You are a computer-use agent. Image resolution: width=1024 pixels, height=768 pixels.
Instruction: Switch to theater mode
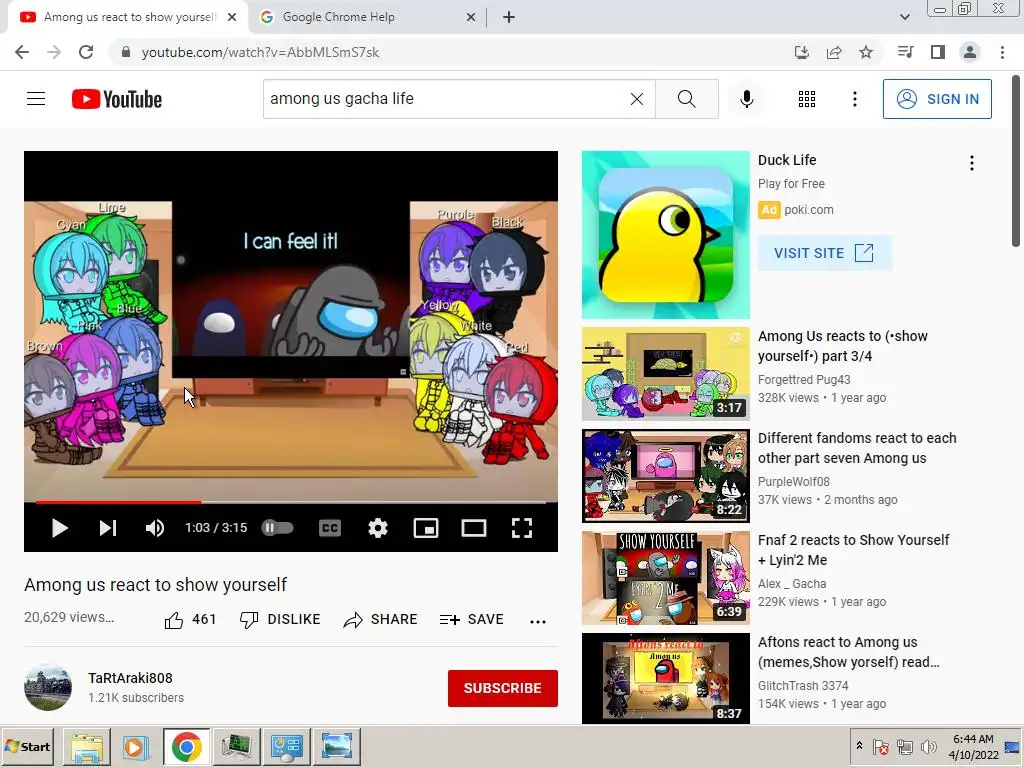pos(473,528)
